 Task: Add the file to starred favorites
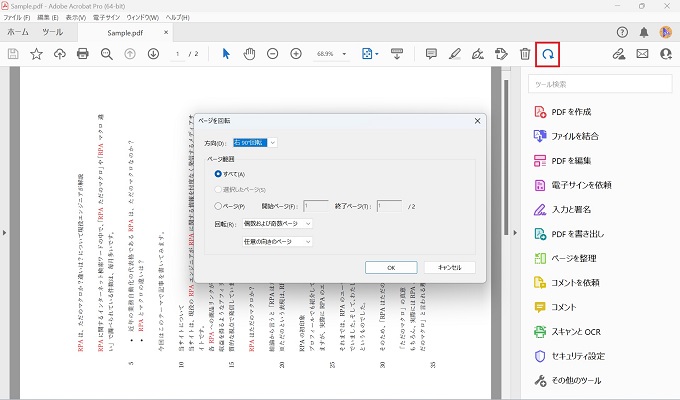coord(36,54)
